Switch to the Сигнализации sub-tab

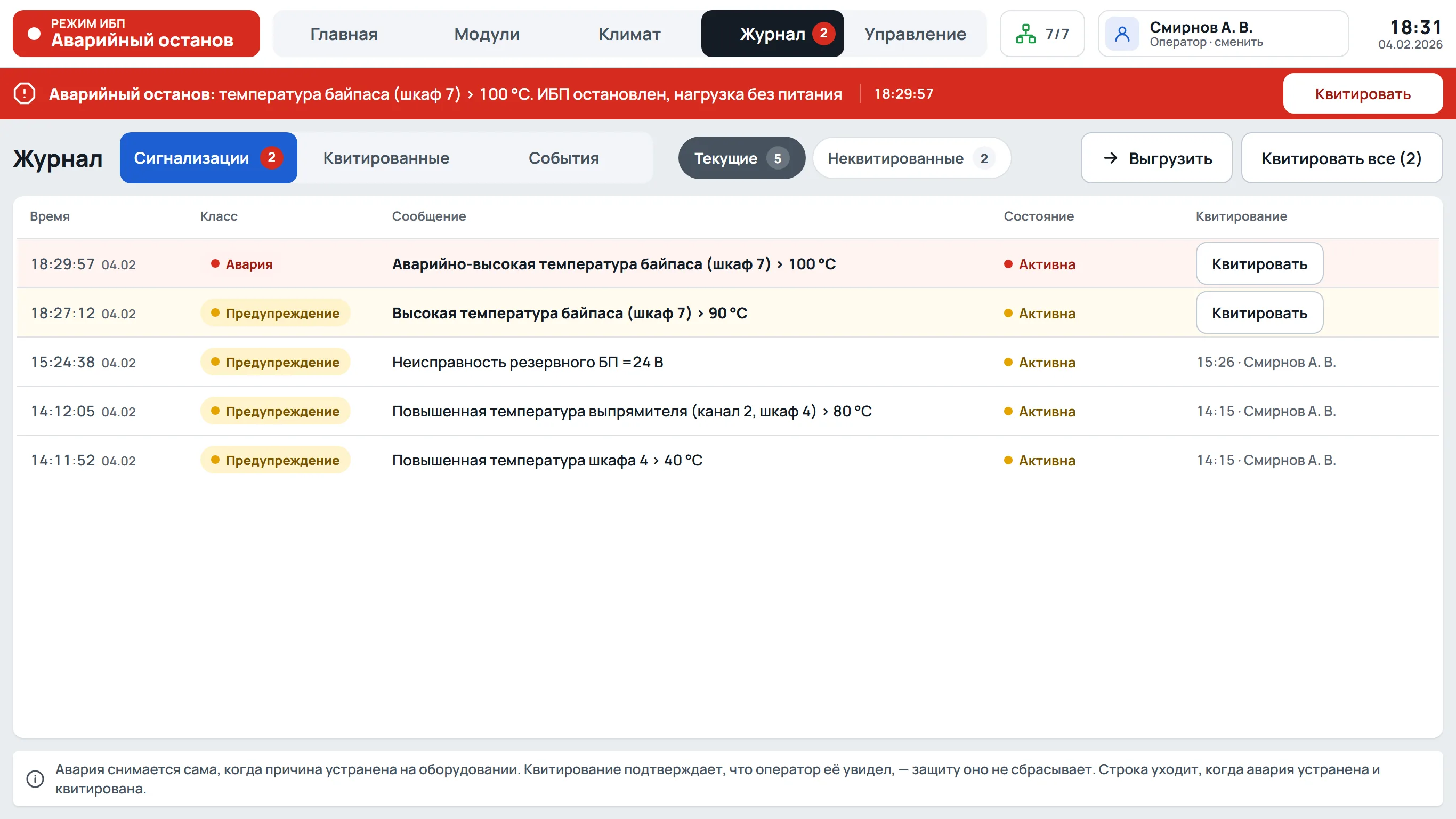pos(208,158)
